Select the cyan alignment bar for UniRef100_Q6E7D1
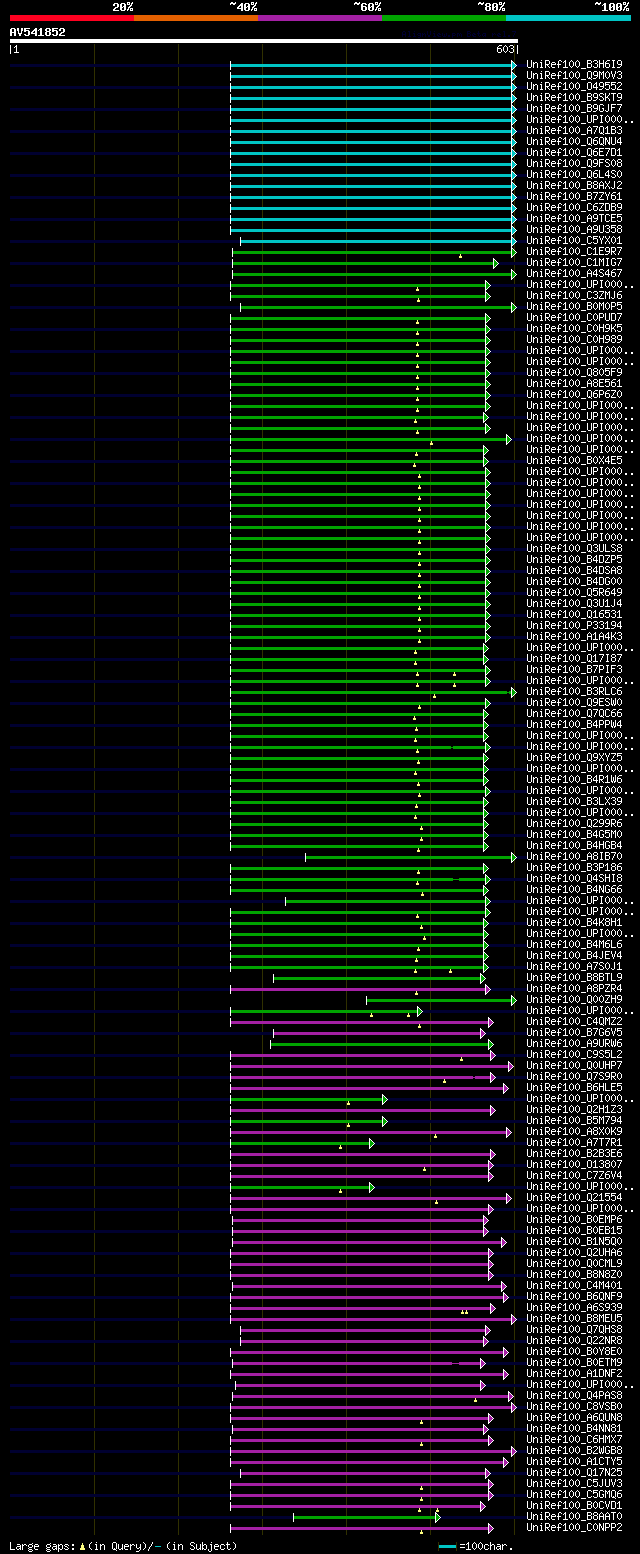 (x=373, y=152)
